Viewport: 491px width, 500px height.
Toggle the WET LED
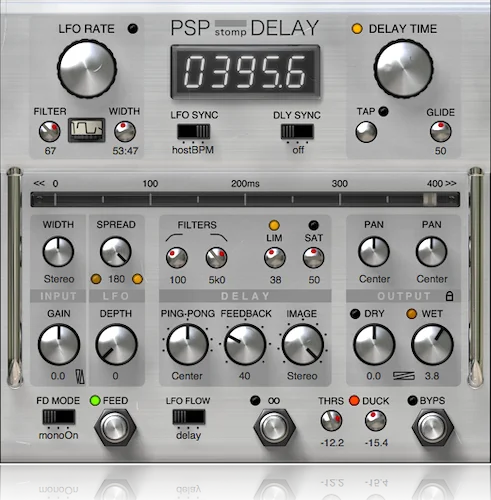412,314
